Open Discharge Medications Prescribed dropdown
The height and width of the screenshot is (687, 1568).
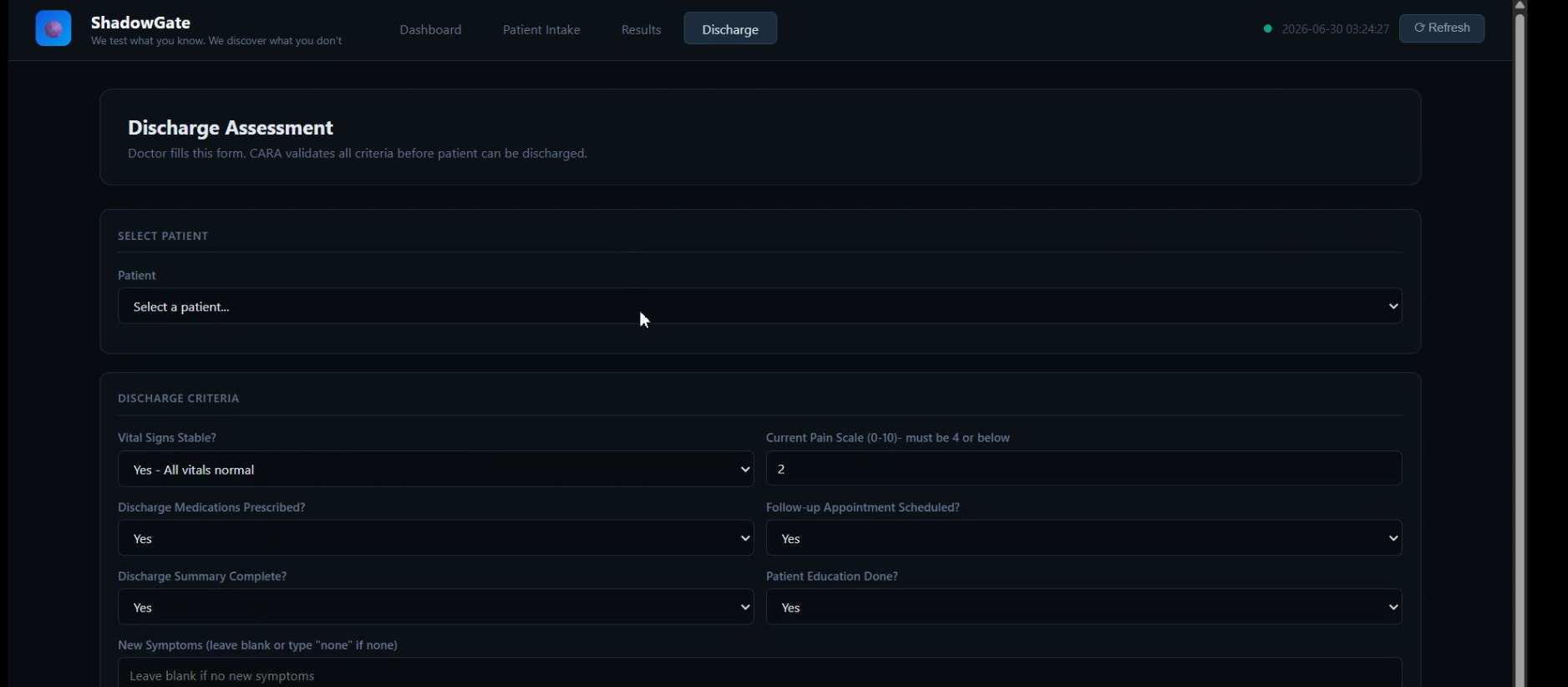[x=435, y=538]
